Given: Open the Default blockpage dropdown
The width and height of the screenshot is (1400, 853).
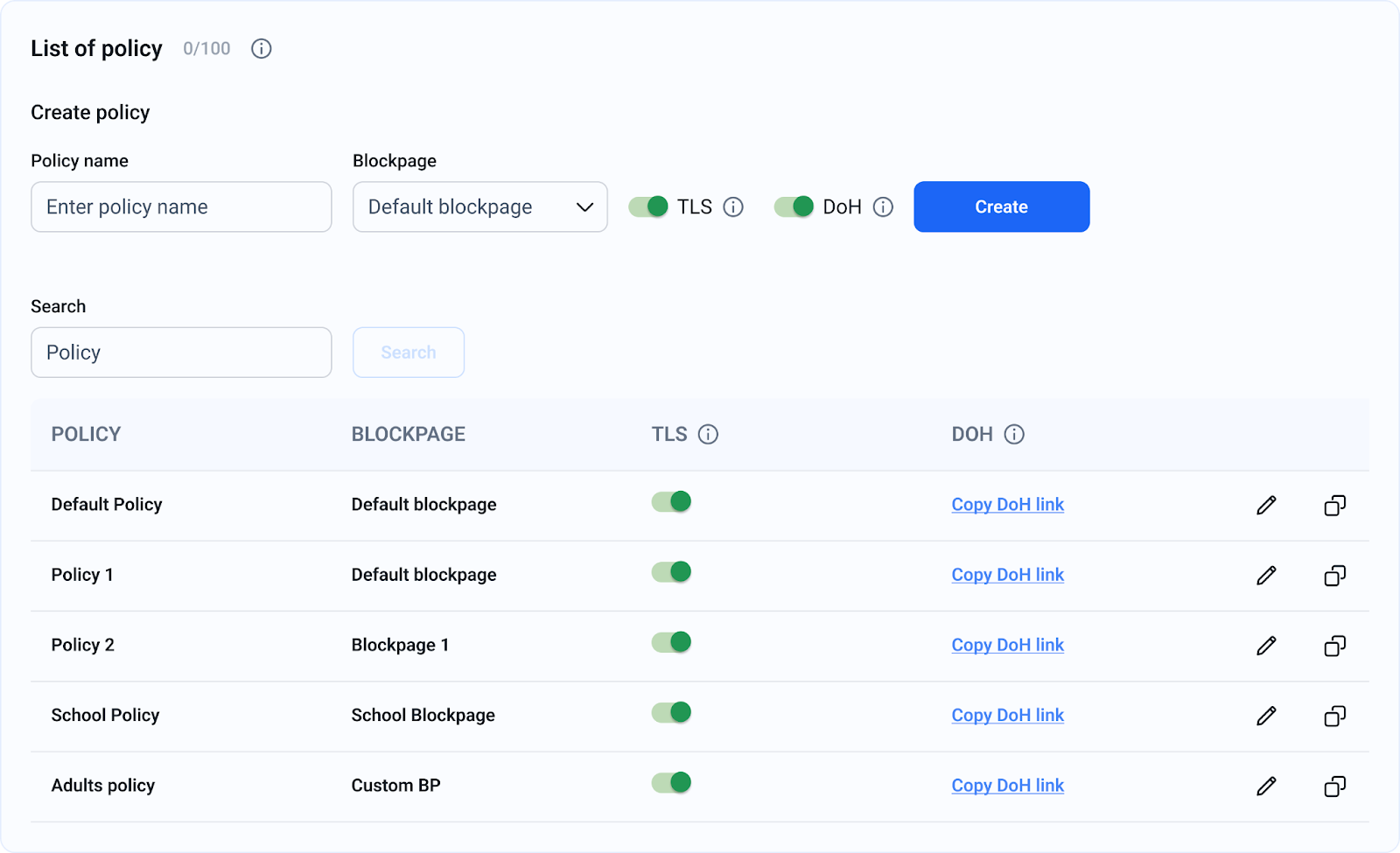Looking at the screenshot, I should point(479,206).
